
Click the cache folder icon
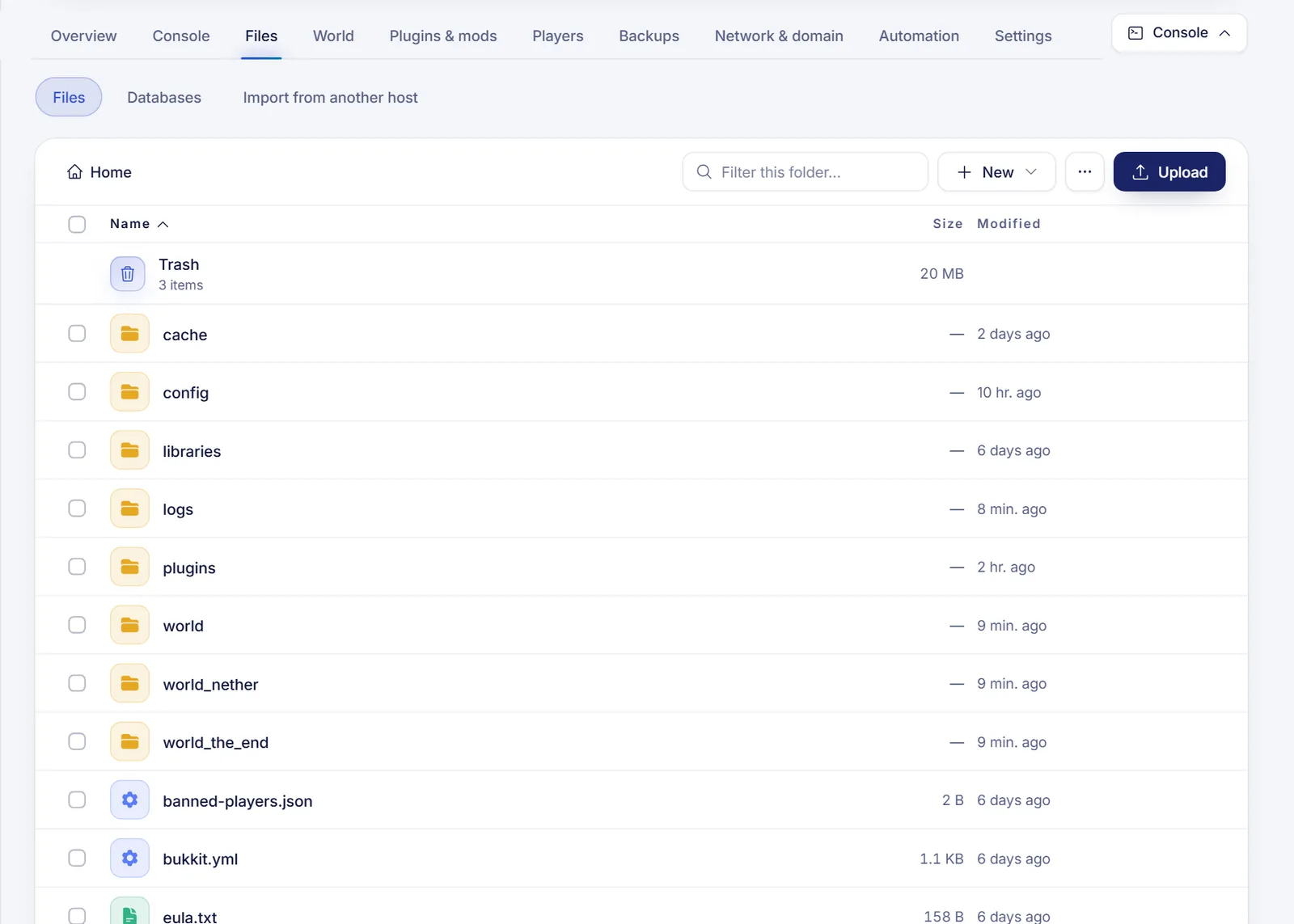[129, 334]
